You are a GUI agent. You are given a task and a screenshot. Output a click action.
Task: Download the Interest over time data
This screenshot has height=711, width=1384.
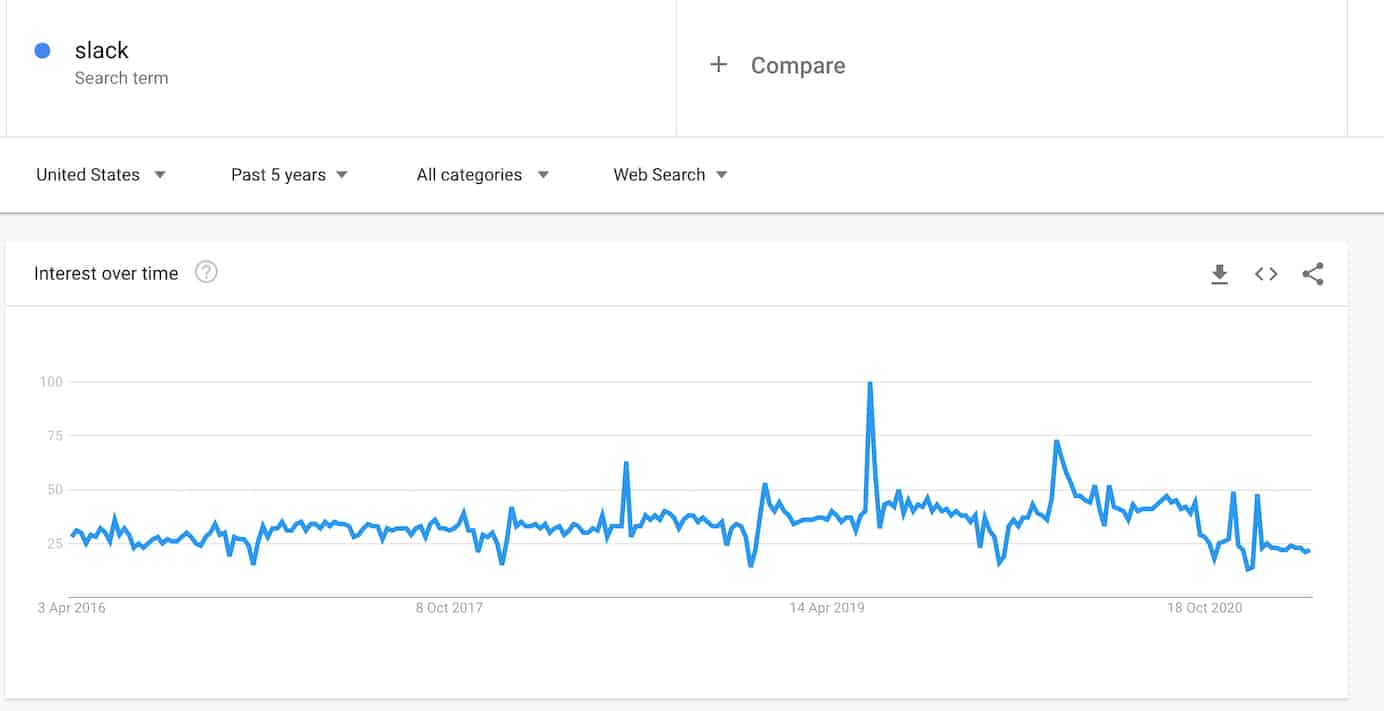pos(1219,274)
